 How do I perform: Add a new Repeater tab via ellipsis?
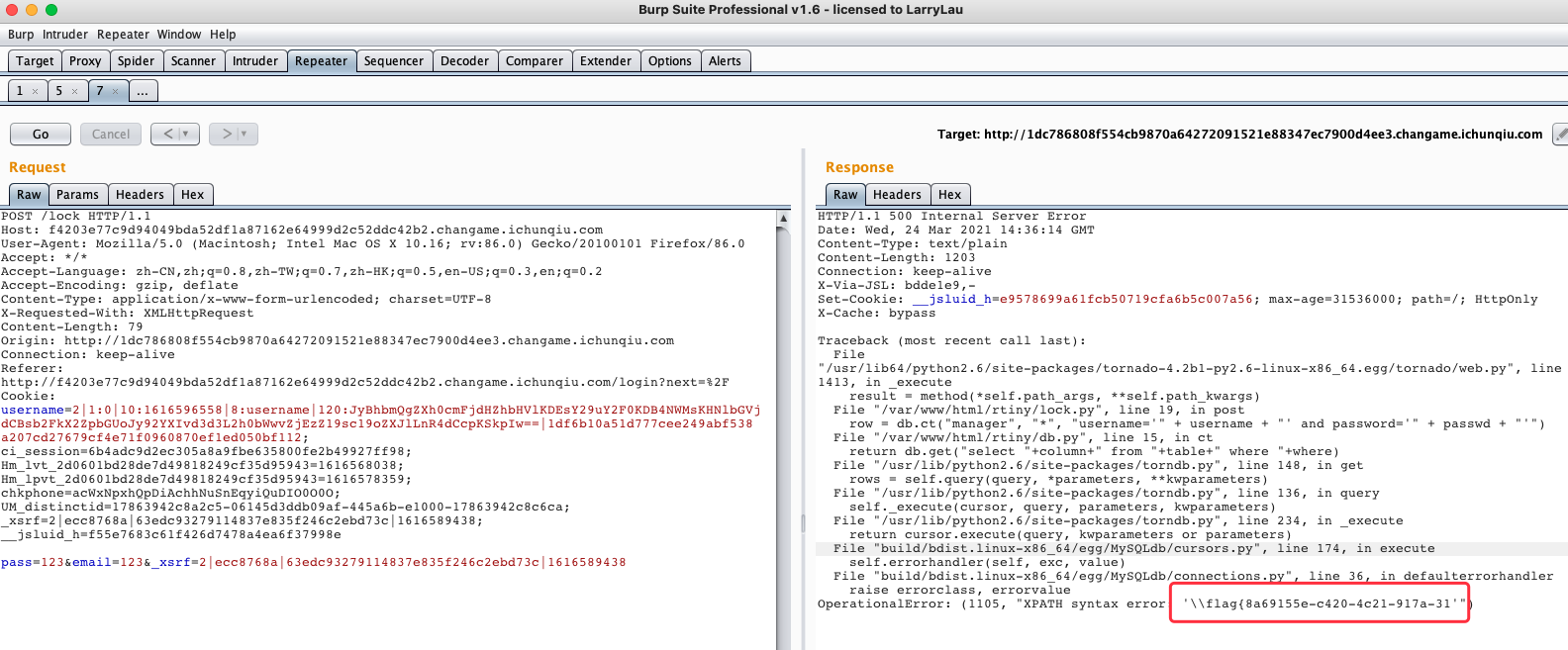click(x=143, y=91)
